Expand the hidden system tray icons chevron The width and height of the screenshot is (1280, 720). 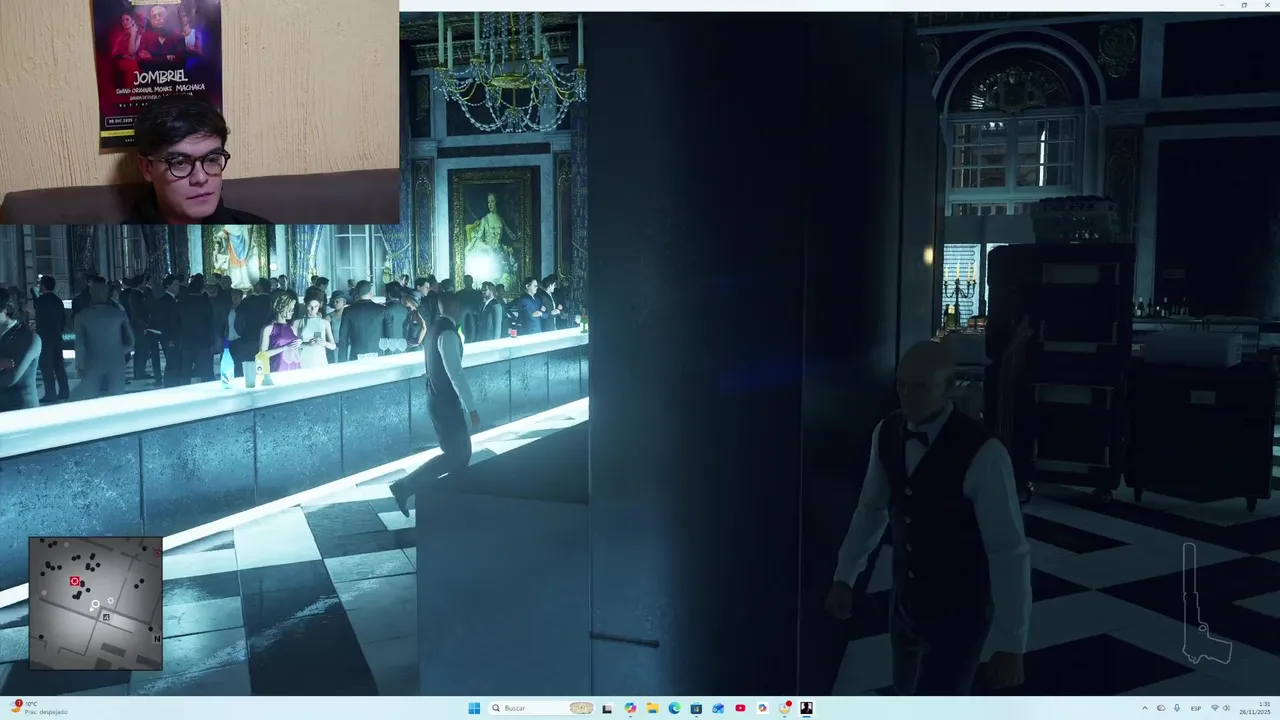[x=1145, y=708]
